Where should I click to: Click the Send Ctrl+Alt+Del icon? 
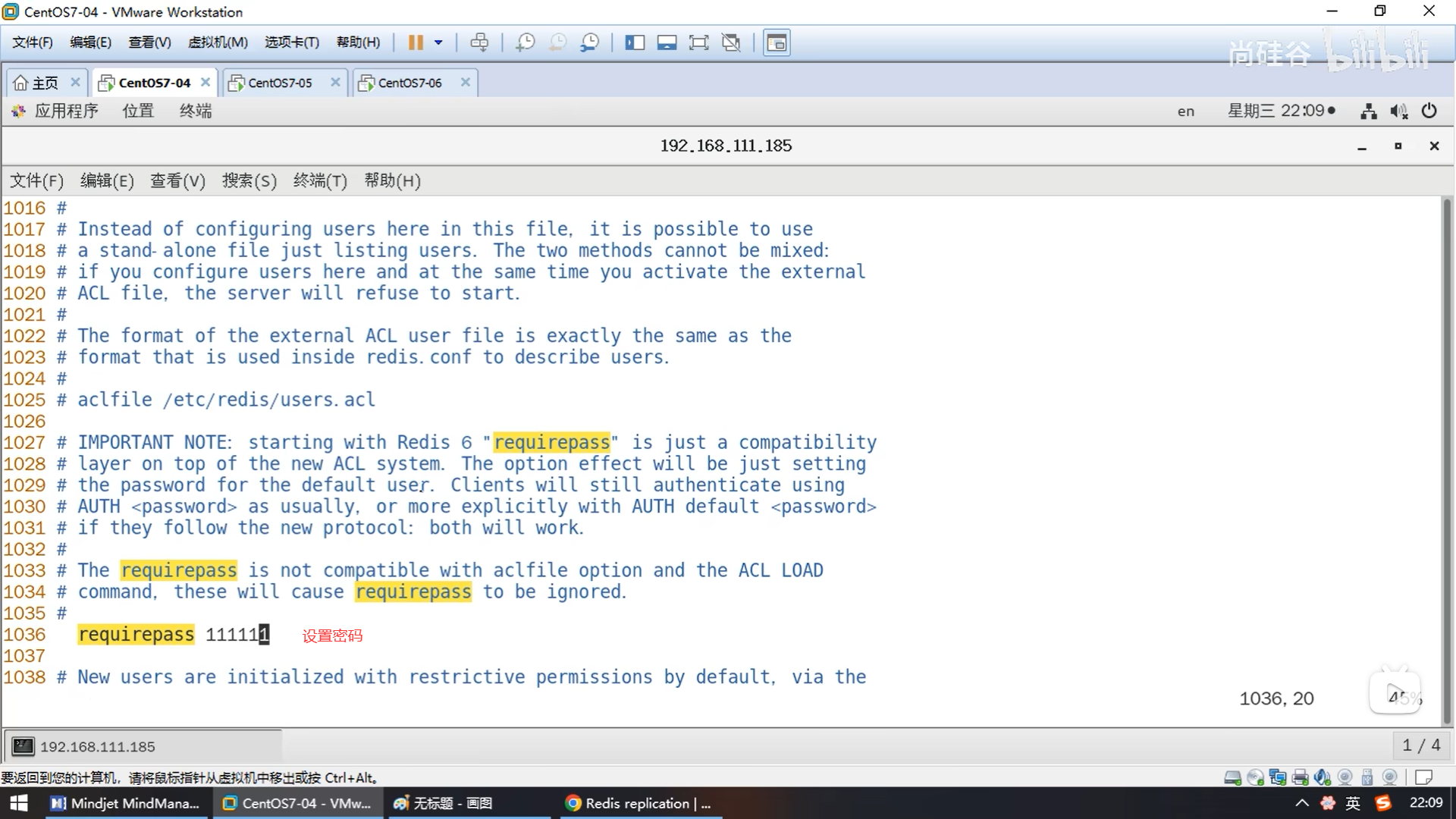[479, 42]
